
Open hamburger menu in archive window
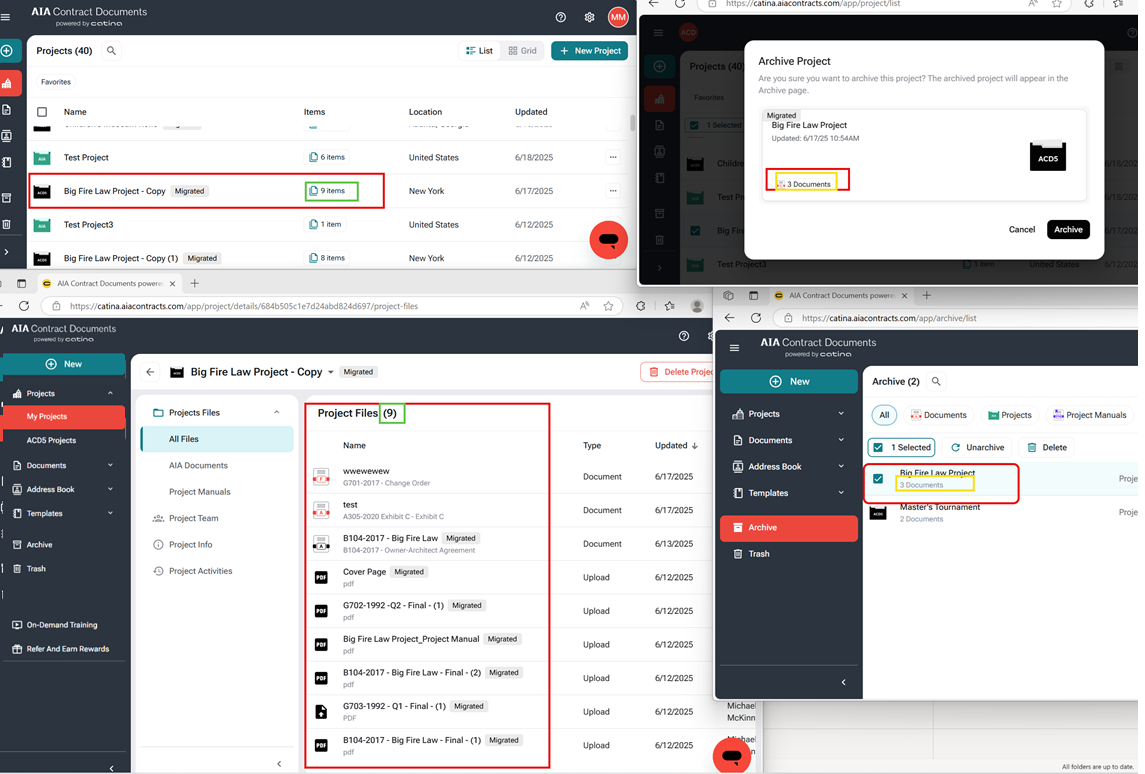click(735, 348)
